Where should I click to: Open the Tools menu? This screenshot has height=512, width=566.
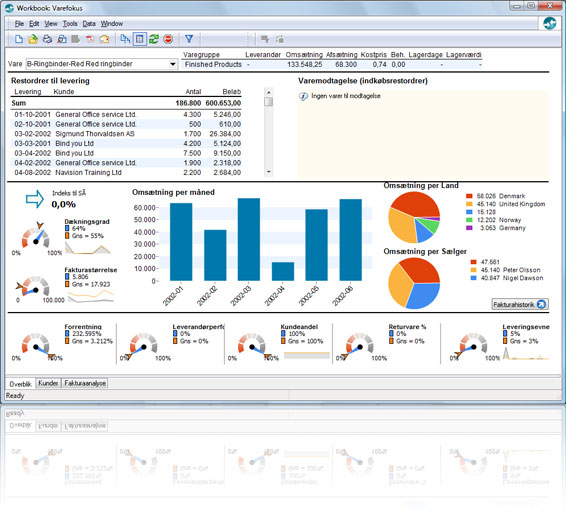tap(70, 24)
